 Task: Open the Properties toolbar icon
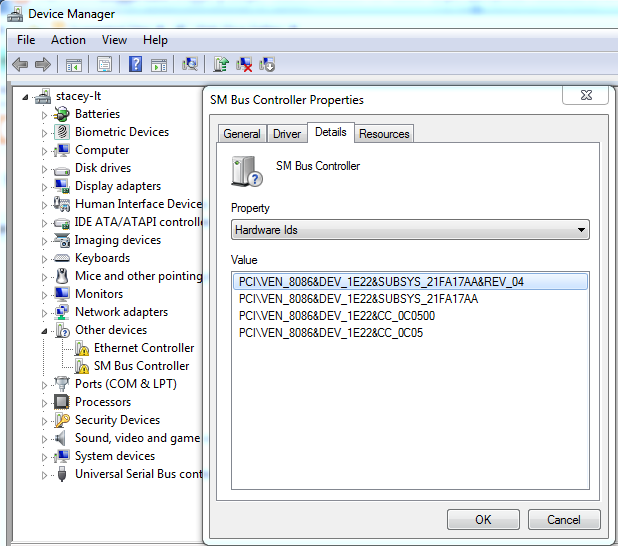104,64
